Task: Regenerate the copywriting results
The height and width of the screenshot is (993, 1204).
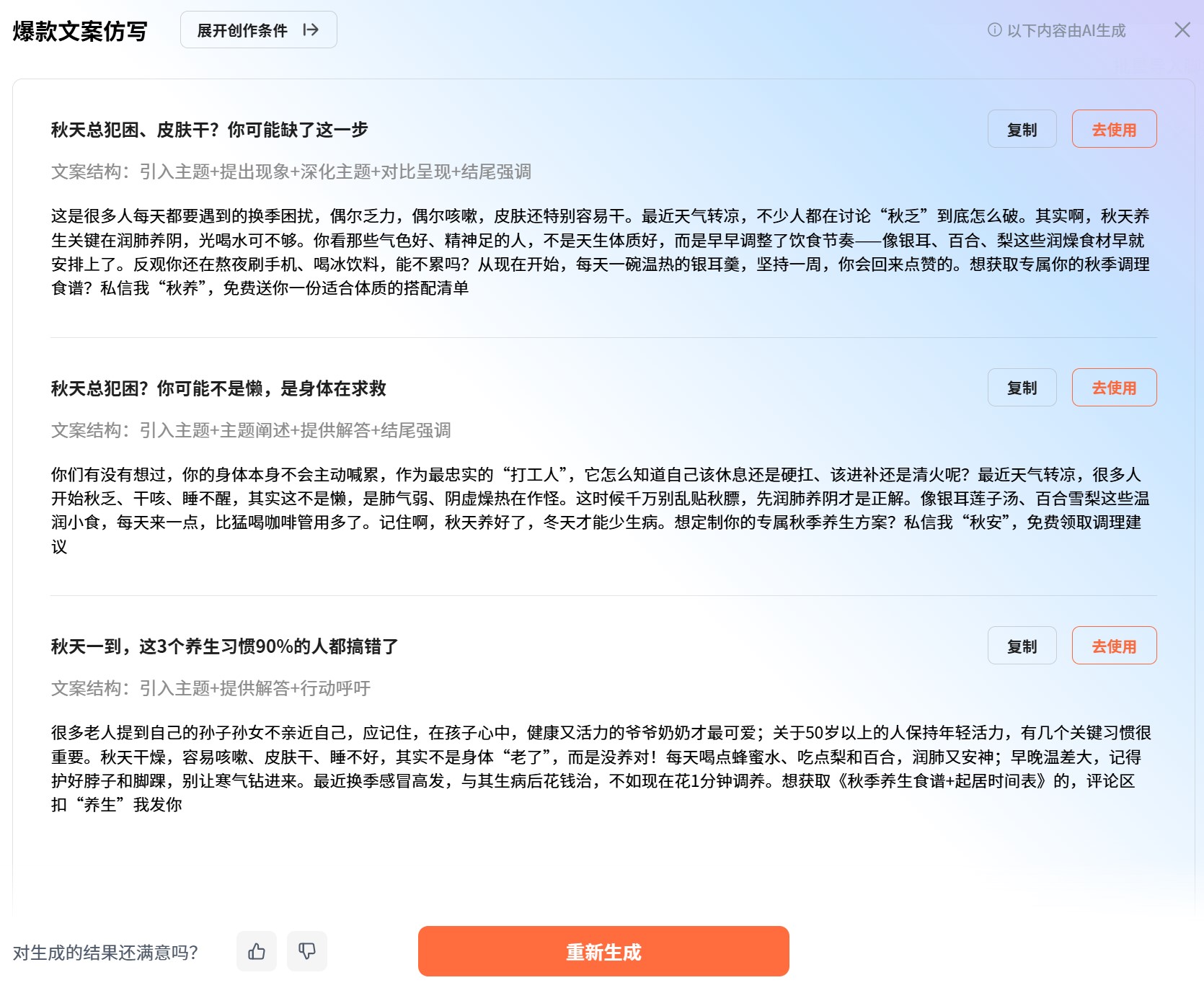Action: click(603, 951)
